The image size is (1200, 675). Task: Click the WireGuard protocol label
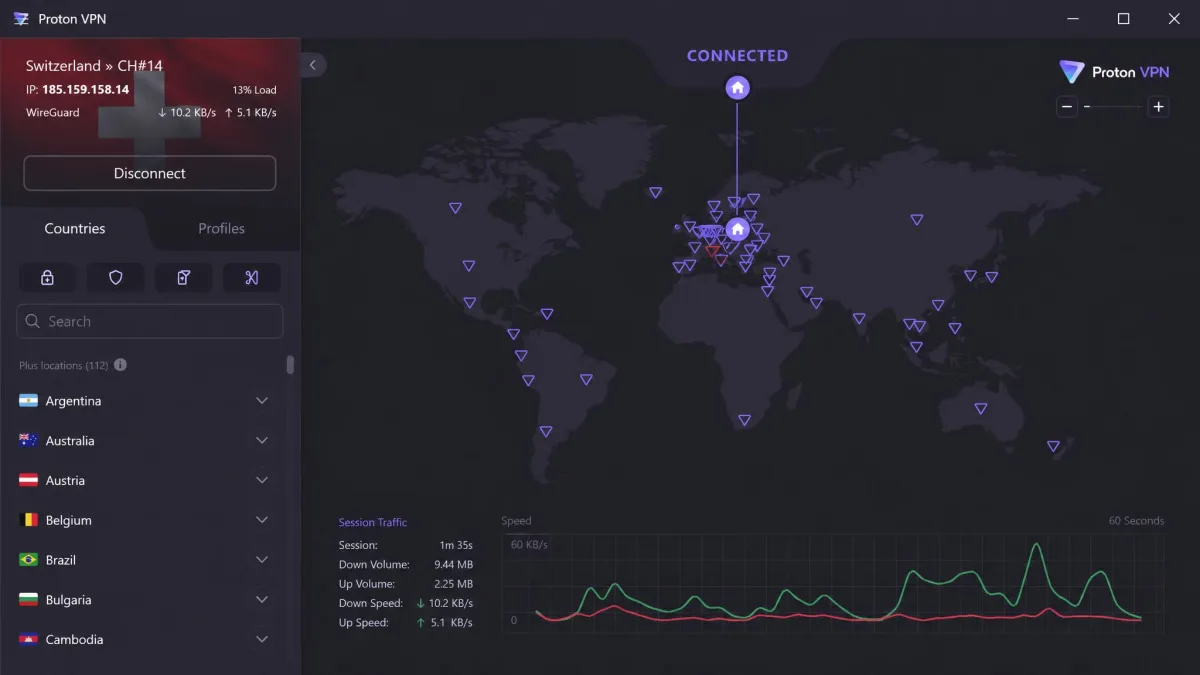point(53,113)
